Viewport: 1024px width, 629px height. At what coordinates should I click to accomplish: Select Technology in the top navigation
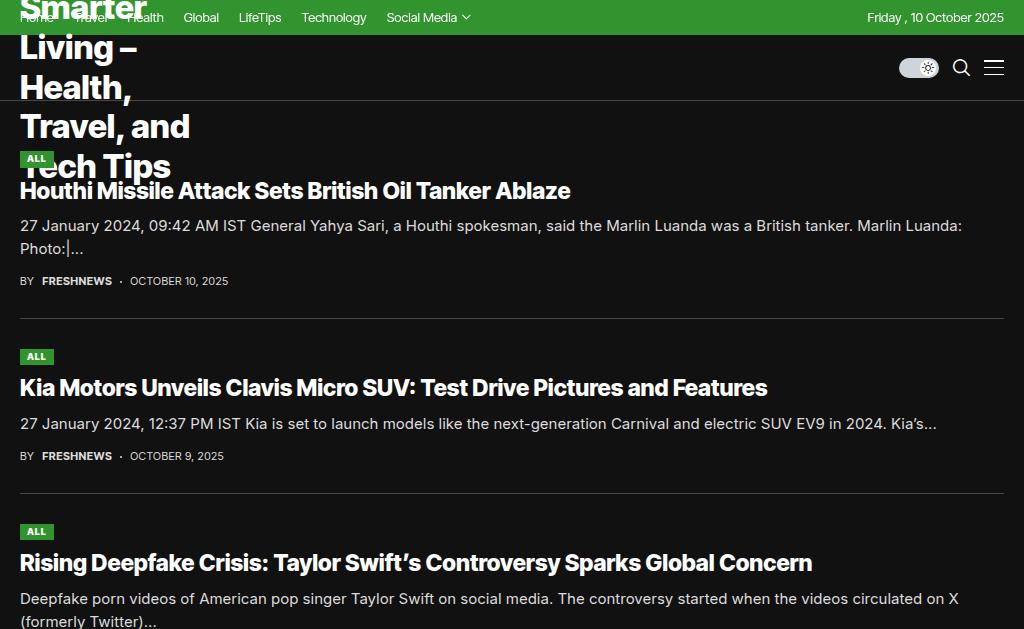point(334,18)
